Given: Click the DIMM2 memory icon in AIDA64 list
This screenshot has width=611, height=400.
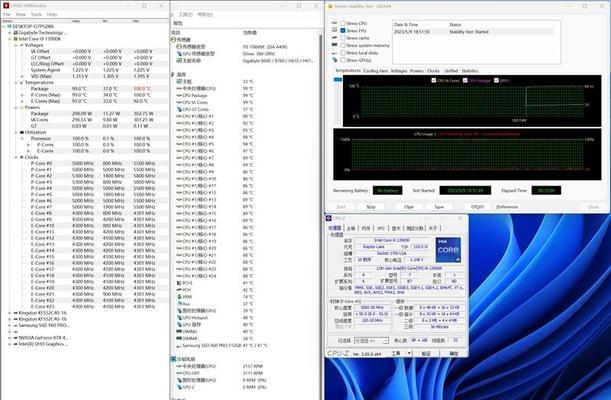Looking at the screenshot, I should click(179, 331).
